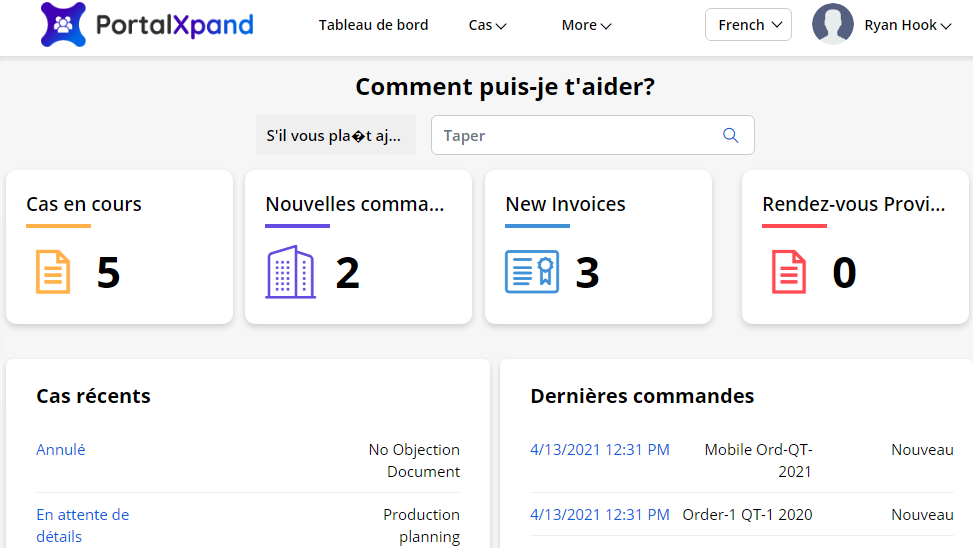Image resolution: width=973 pixels, height=548 pixels.
Task: Go to Tableau de bord
Action: pyautogui.click(x=373, y=25)
